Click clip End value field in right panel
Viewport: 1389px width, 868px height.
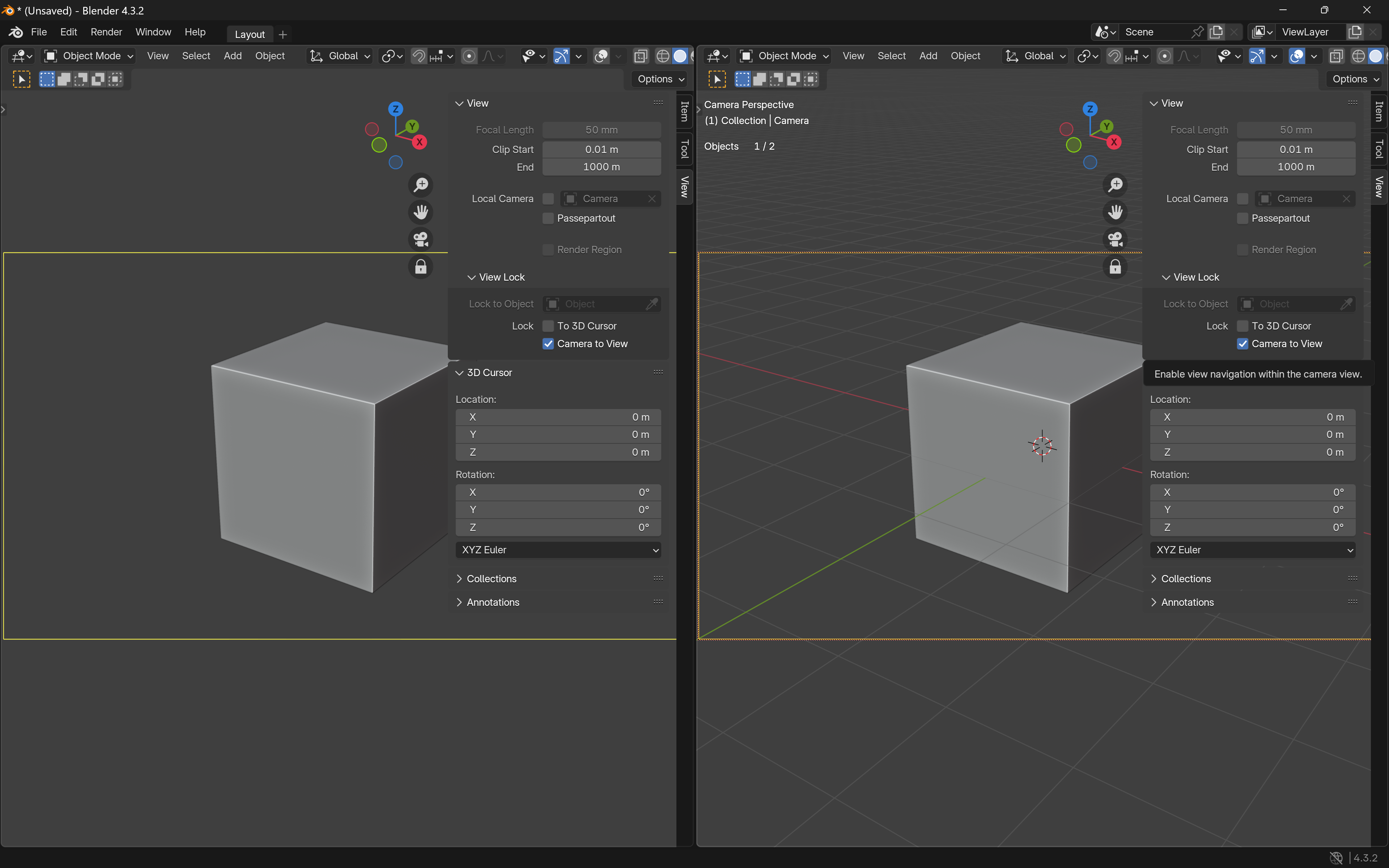1296,167
